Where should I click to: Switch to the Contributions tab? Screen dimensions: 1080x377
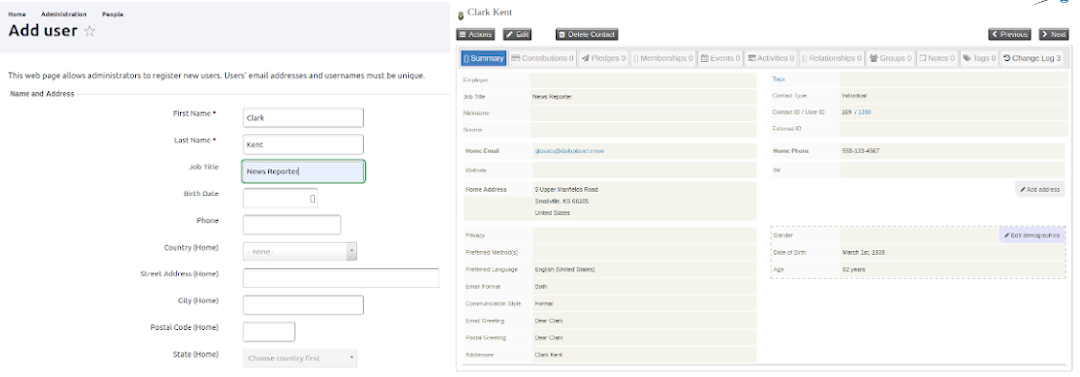click(x=542, y=59)
